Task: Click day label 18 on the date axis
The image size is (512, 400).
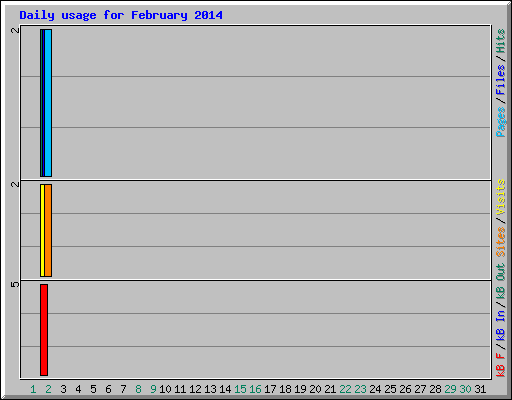Action: coord(285,389)
